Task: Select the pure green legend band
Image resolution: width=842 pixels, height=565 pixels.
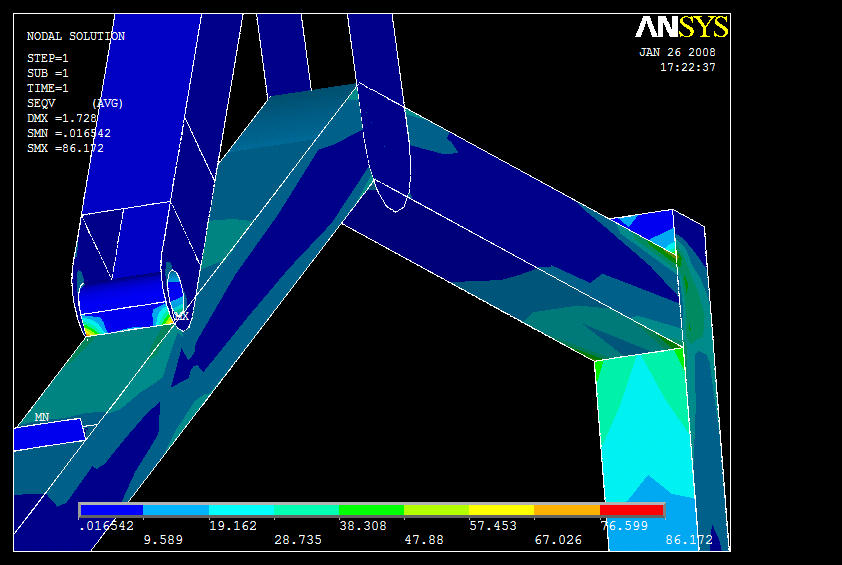Action: [x=372, y=510]
